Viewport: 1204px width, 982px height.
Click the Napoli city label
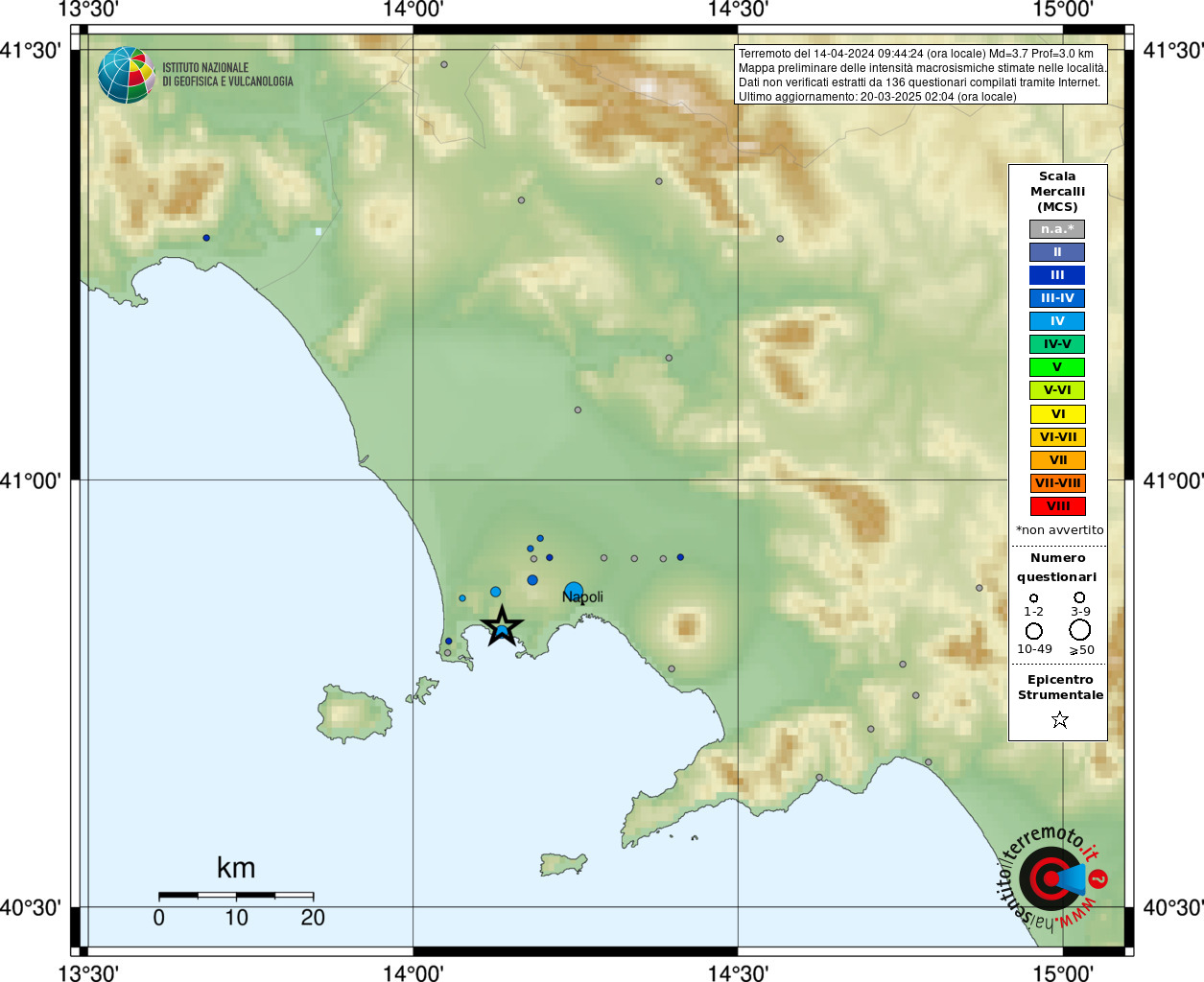(x=583, y=597)
